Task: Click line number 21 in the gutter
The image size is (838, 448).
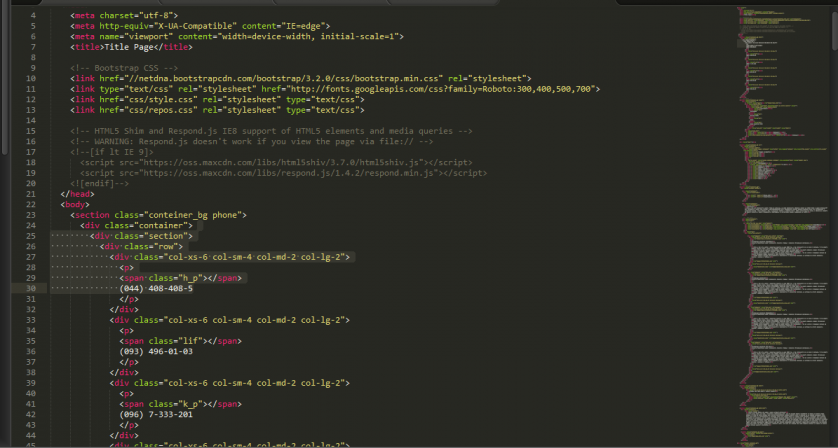Action: [30, 194]
